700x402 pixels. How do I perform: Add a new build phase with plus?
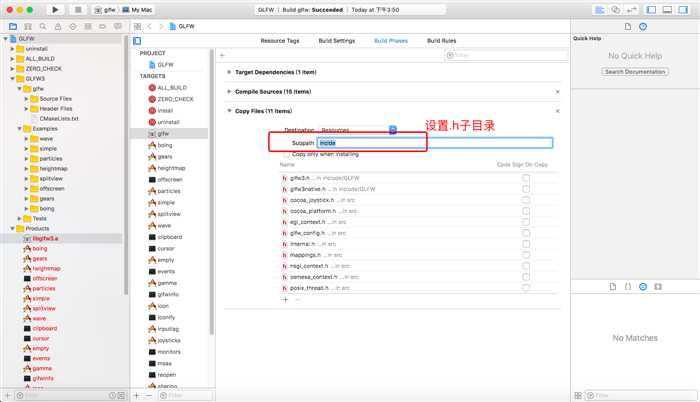point(222,55)
